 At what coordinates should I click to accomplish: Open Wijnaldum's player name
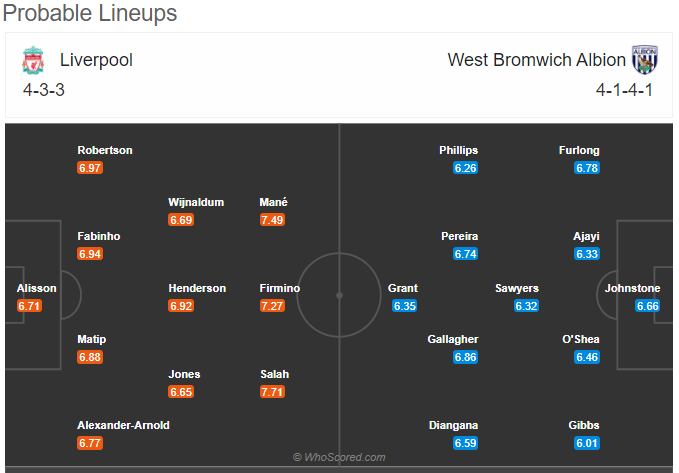[196, 202]
